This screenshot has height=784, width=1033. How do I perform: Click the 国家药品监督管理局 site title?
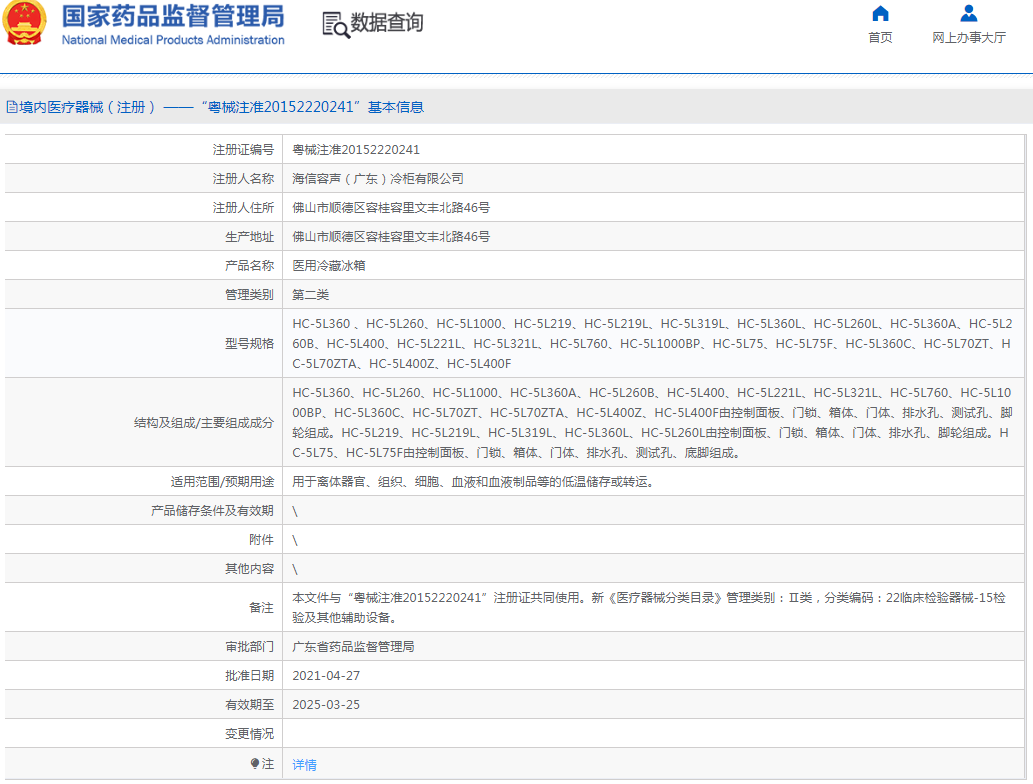tap(172, 17)
